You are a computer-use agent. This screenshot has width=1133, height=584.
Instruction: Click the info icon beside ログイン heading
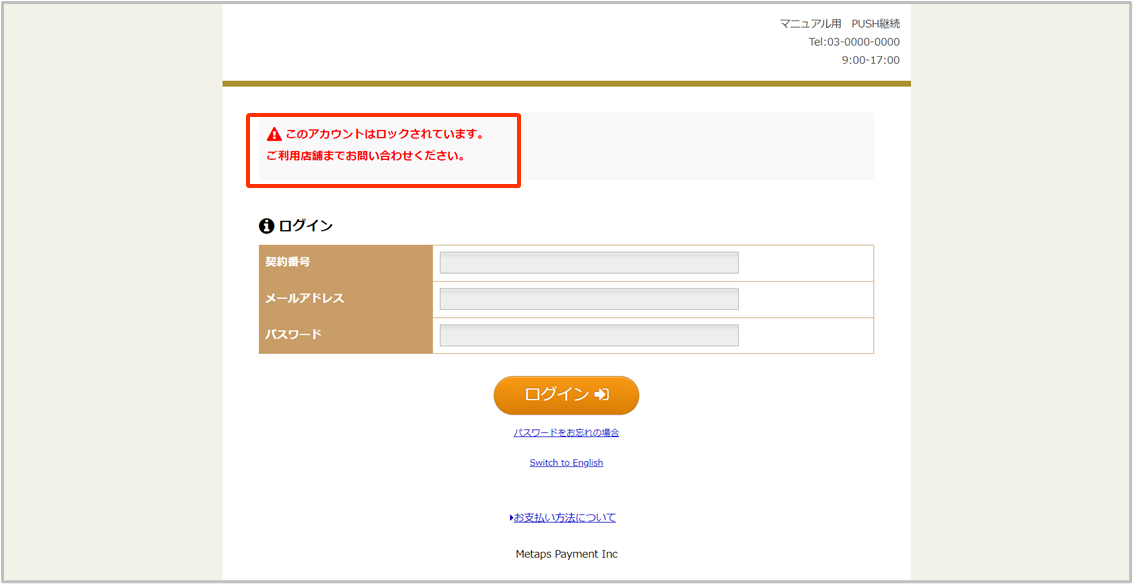click(266, 226)
